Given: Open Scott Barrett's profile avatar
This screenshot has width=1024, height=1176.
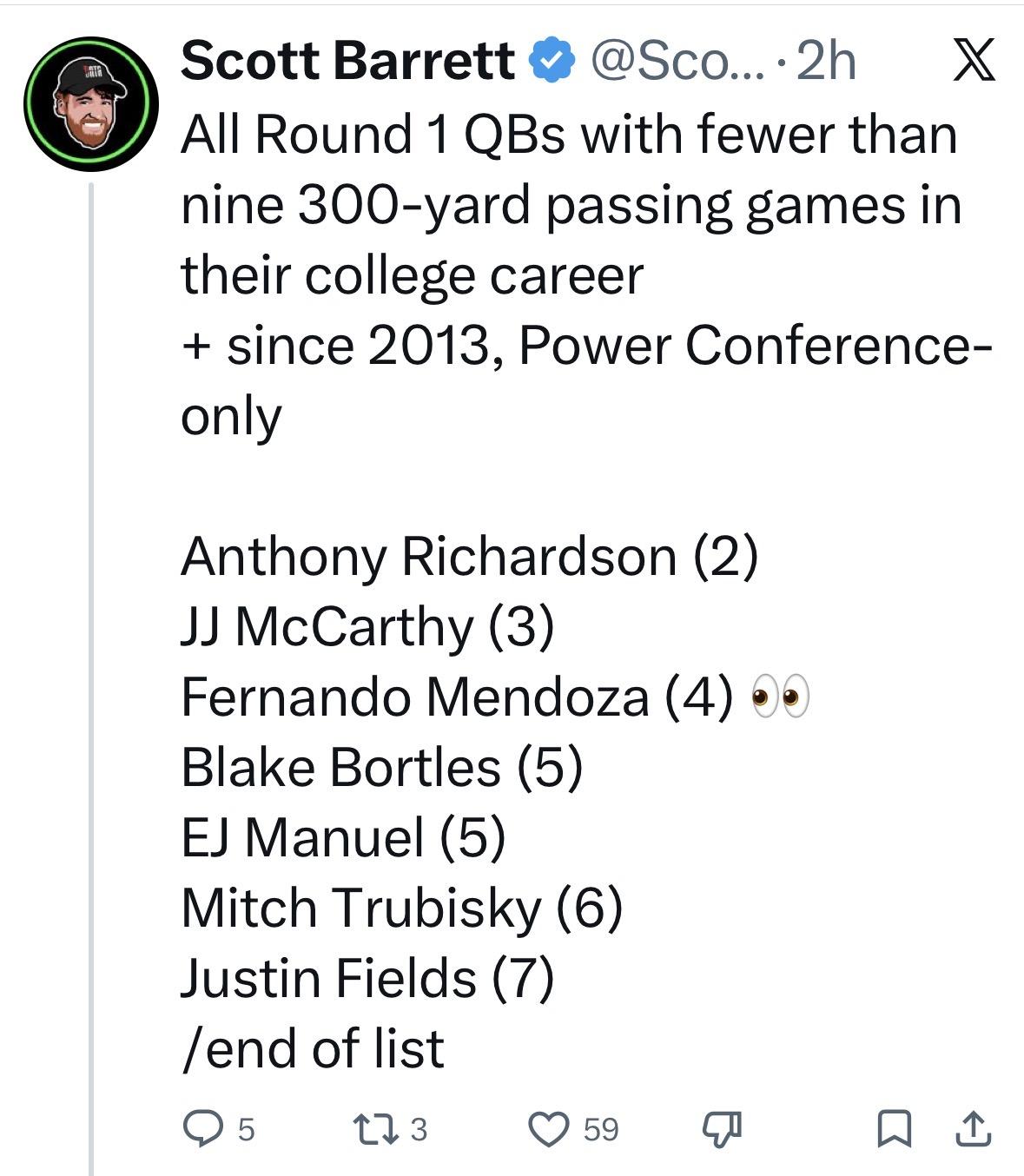Looking at the screenshot, I should pos(90,103).
